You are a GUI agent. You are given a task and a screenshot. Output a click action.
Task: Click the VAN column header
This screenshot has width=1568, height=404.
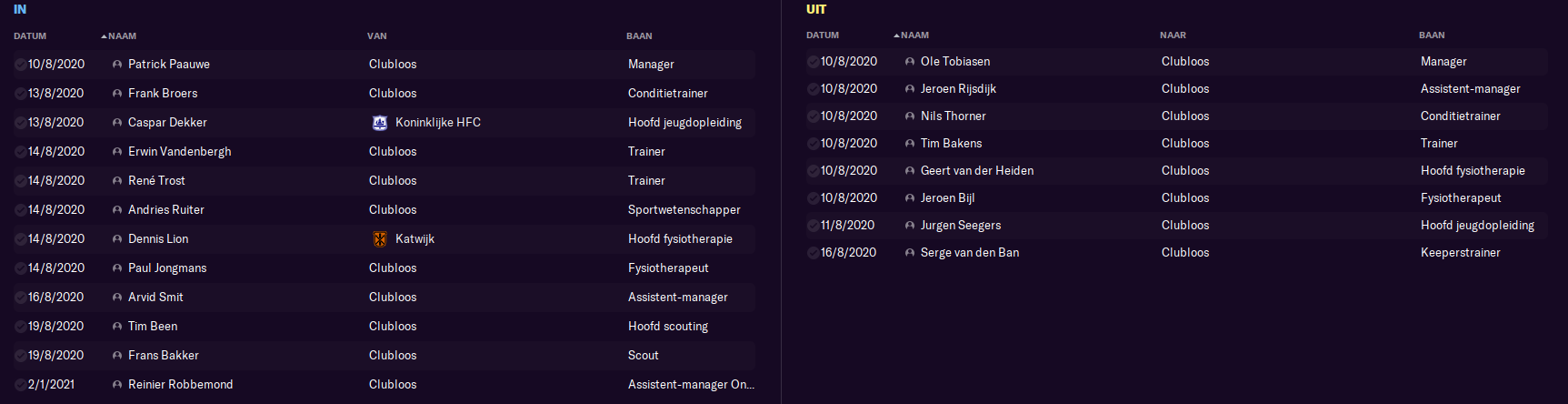pos(377,36)
